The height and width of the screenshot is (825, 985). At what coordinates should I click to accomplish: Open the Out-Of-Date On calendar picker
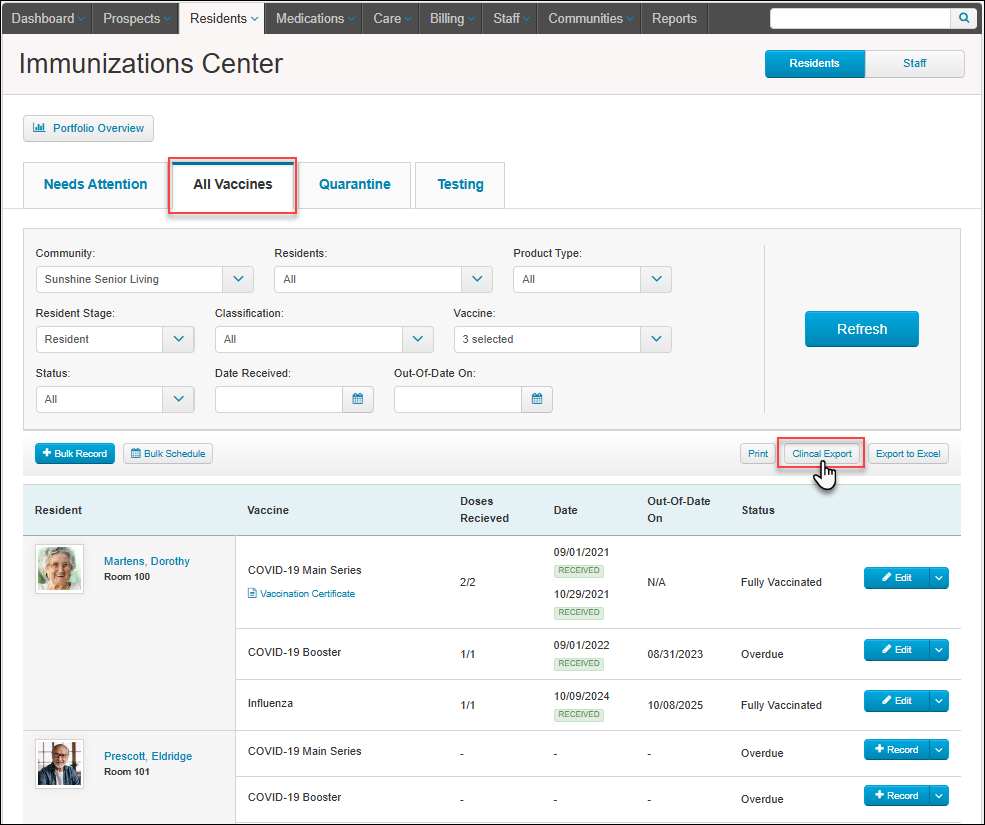pyautogui.click(x=537, y=399)
